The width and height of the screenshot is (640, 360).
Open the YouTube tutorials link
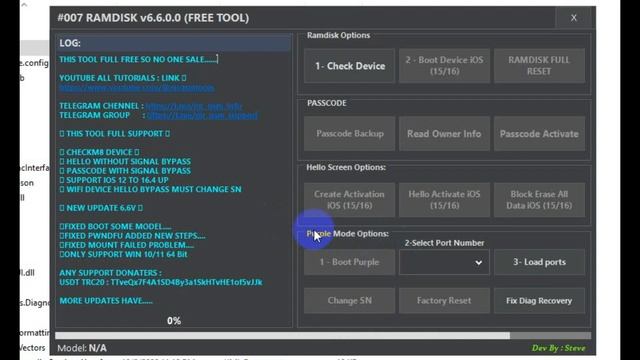(137, 88)
